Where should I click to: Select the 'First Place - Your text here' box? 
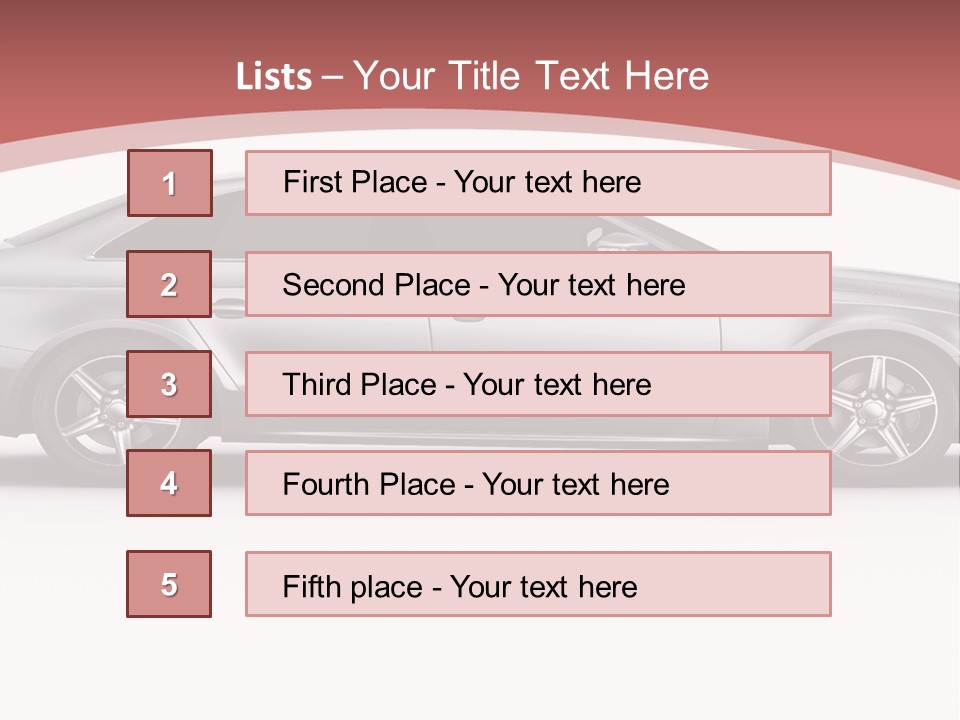coord(538,183)
